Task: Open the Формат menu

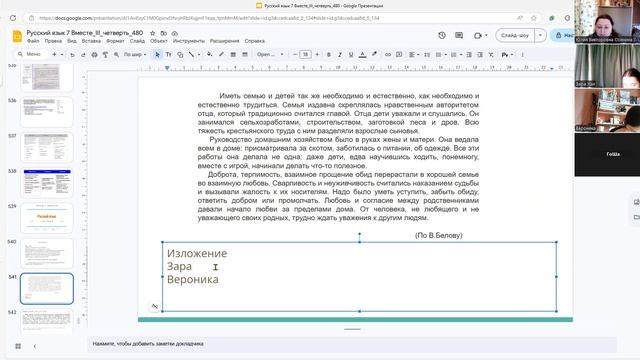Action: click(x=115, y=41)
